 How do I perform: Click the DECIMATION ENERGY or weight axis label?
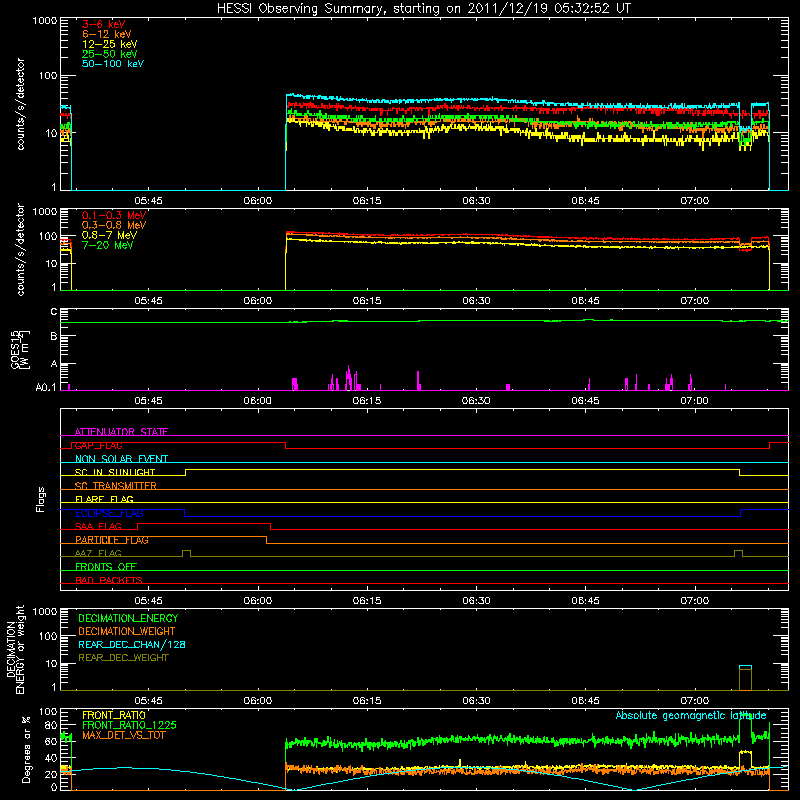[15, 649]
